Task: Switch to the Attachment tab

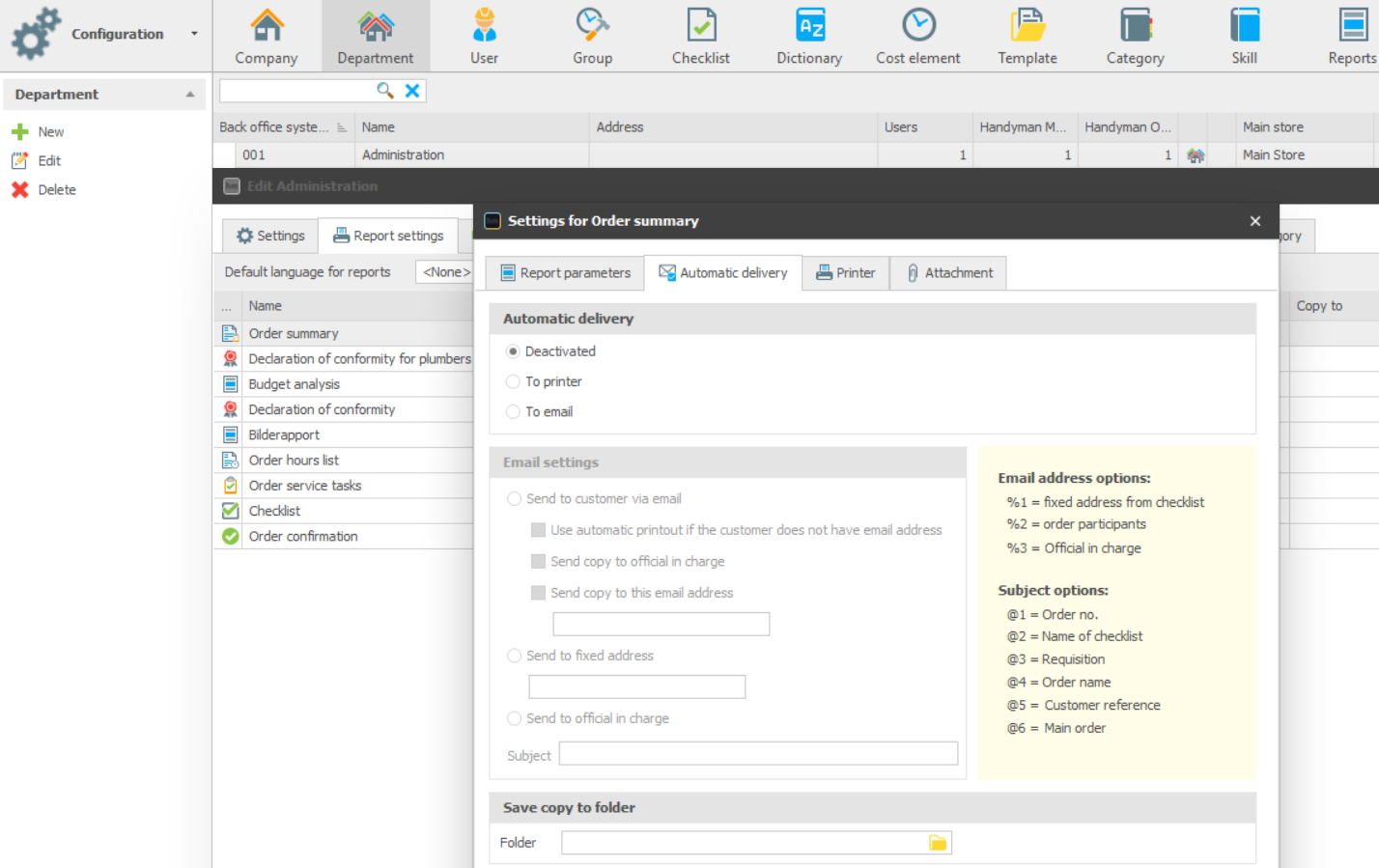Action: tap(949, 273)
